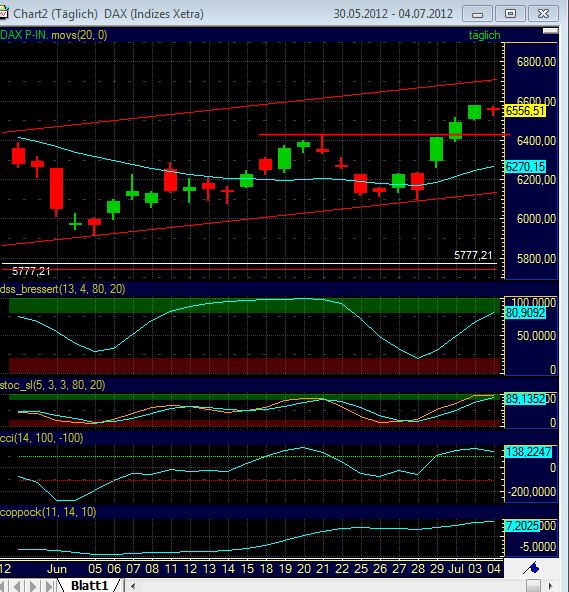Click the 50,0000 level on the DSS axis
The width and height of the screenshot is (569, 592).
pos(536,336)
